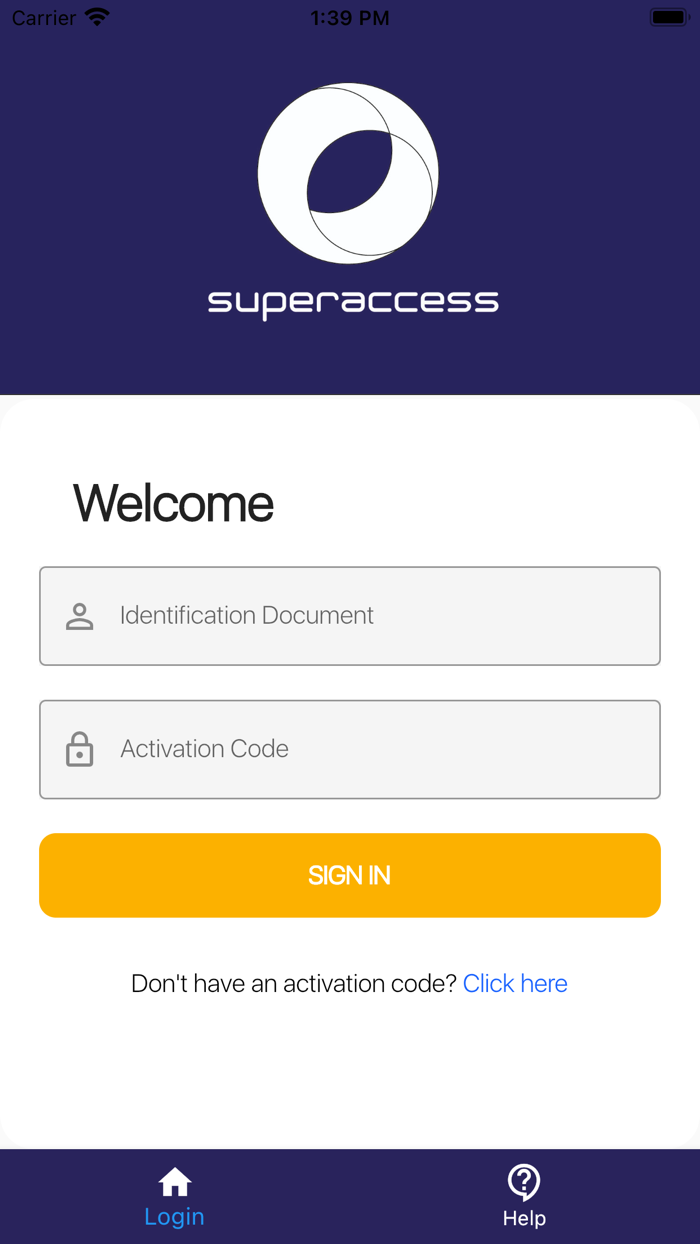Focus the Identification Document input field

pos(350,615)
